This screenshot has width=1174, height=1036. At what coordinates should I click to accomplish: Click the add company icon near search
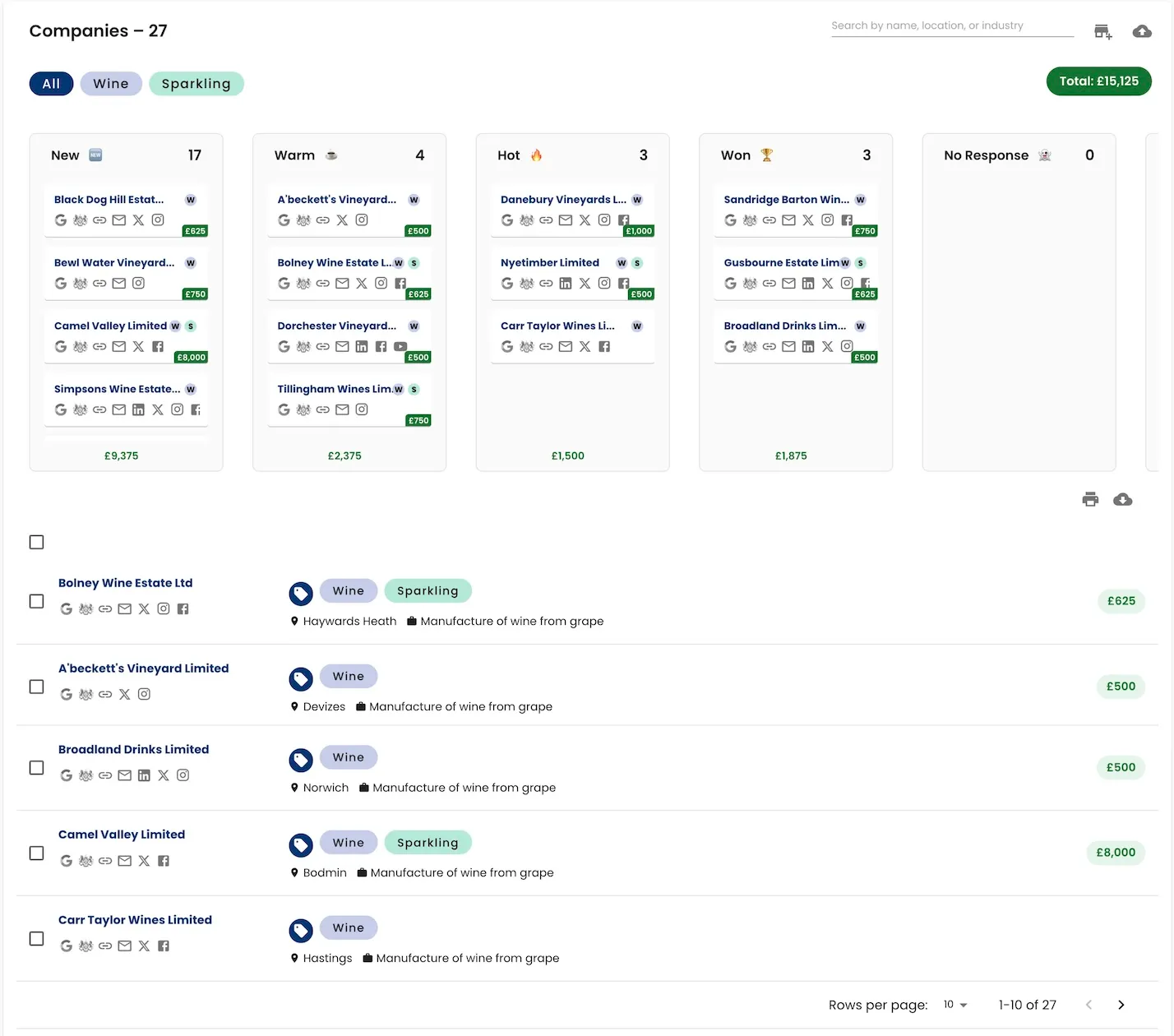(1102, 32)
